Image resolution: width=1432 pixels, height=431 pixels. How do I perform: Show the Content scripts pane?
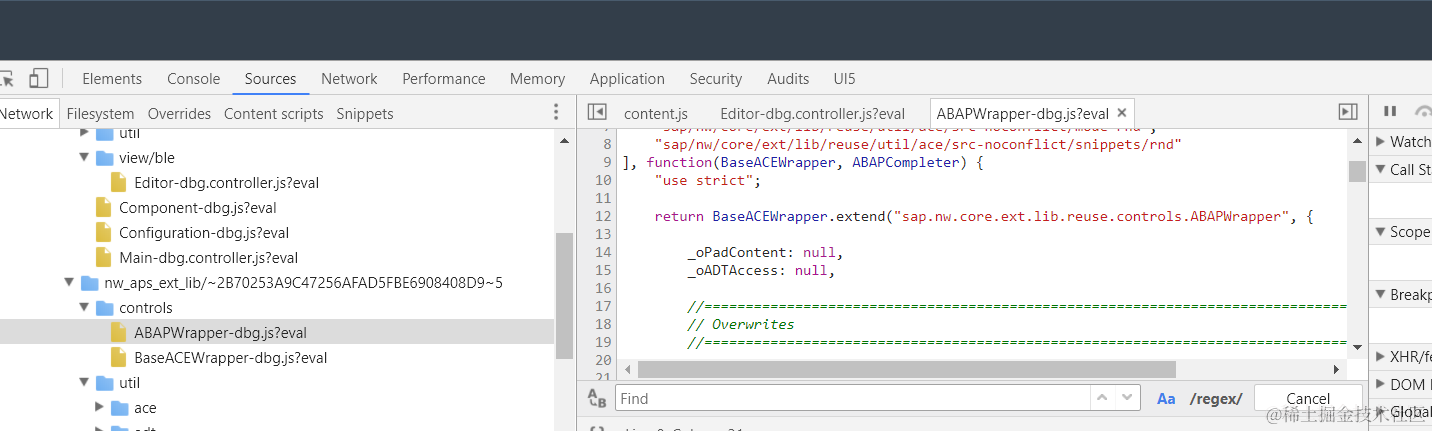click(274, 113)
